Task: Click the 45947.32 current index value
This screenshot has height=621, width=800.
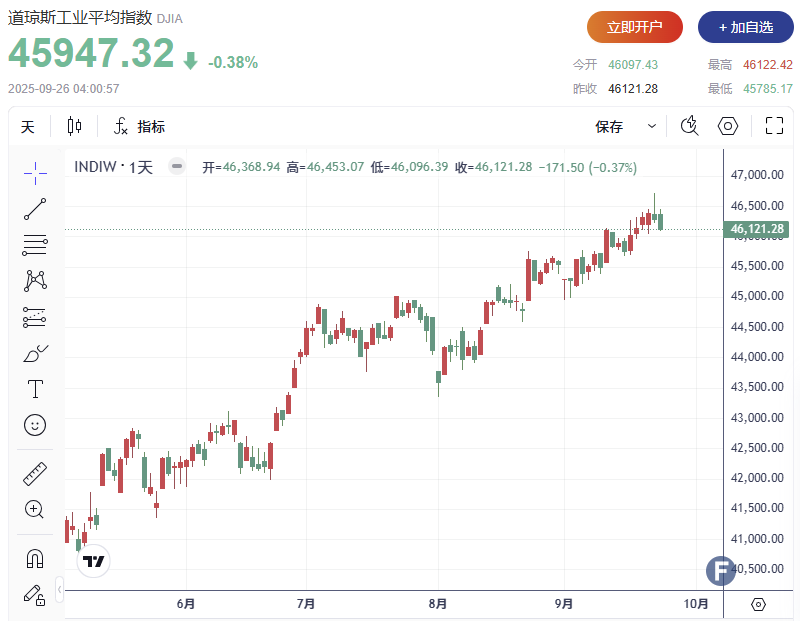Action: click(x=91, y=53)
